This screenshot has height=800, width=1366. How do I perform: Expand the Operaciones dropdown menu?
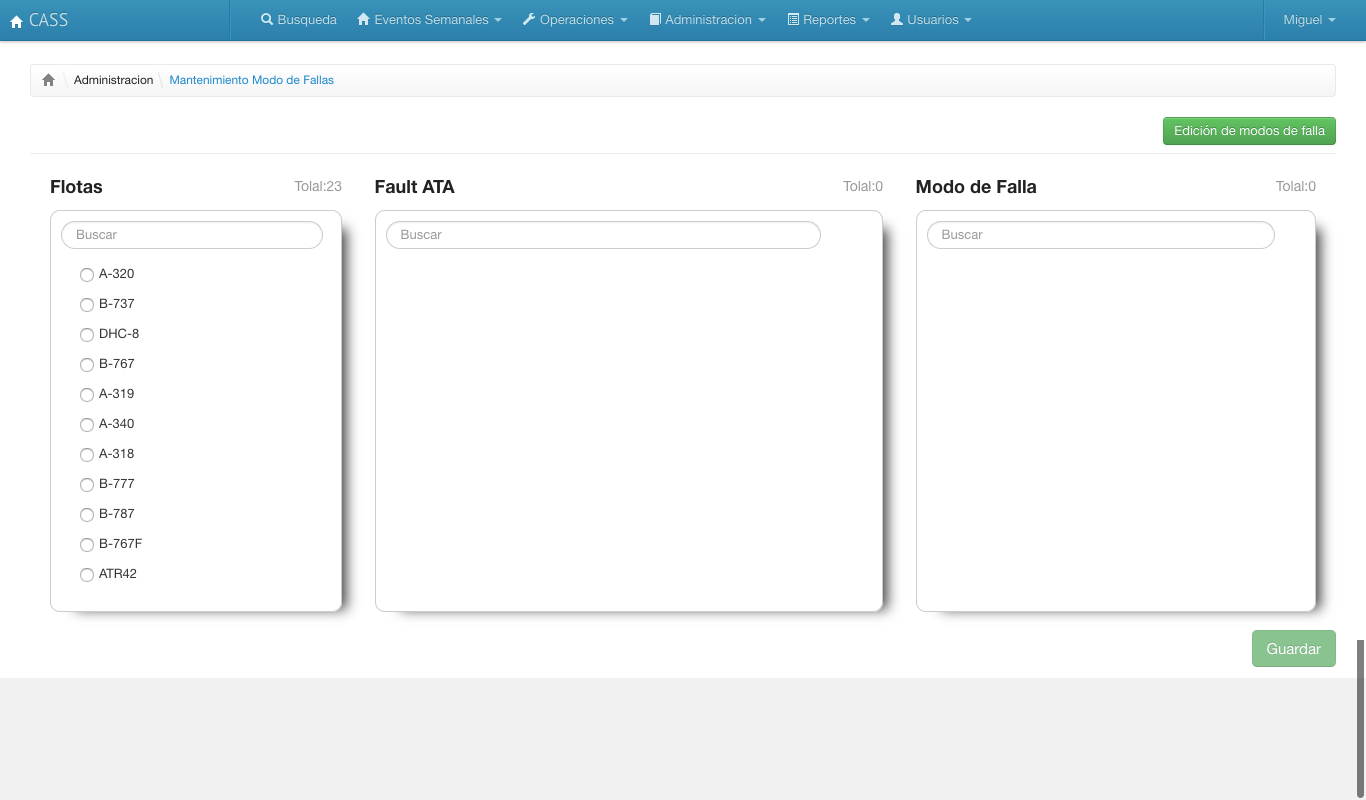pos(576,20)
